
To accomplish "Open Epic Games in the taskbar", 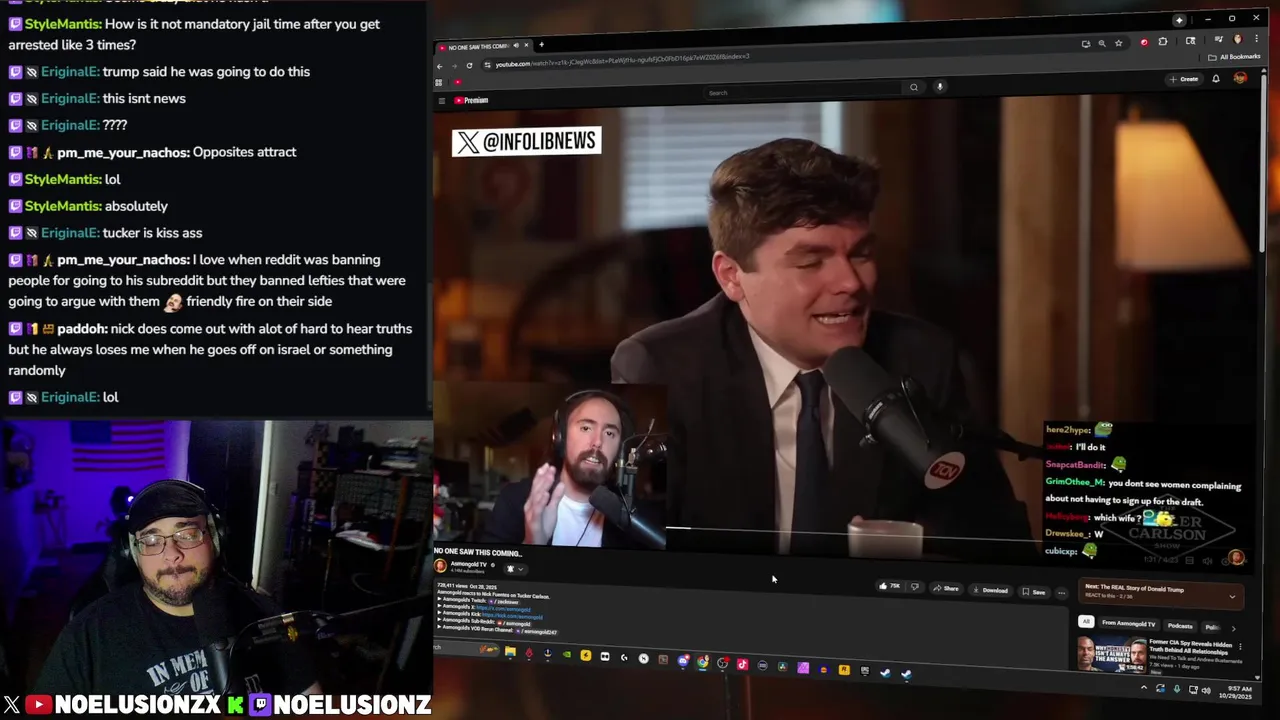I will pyautogui.click(x=864, y=670).
